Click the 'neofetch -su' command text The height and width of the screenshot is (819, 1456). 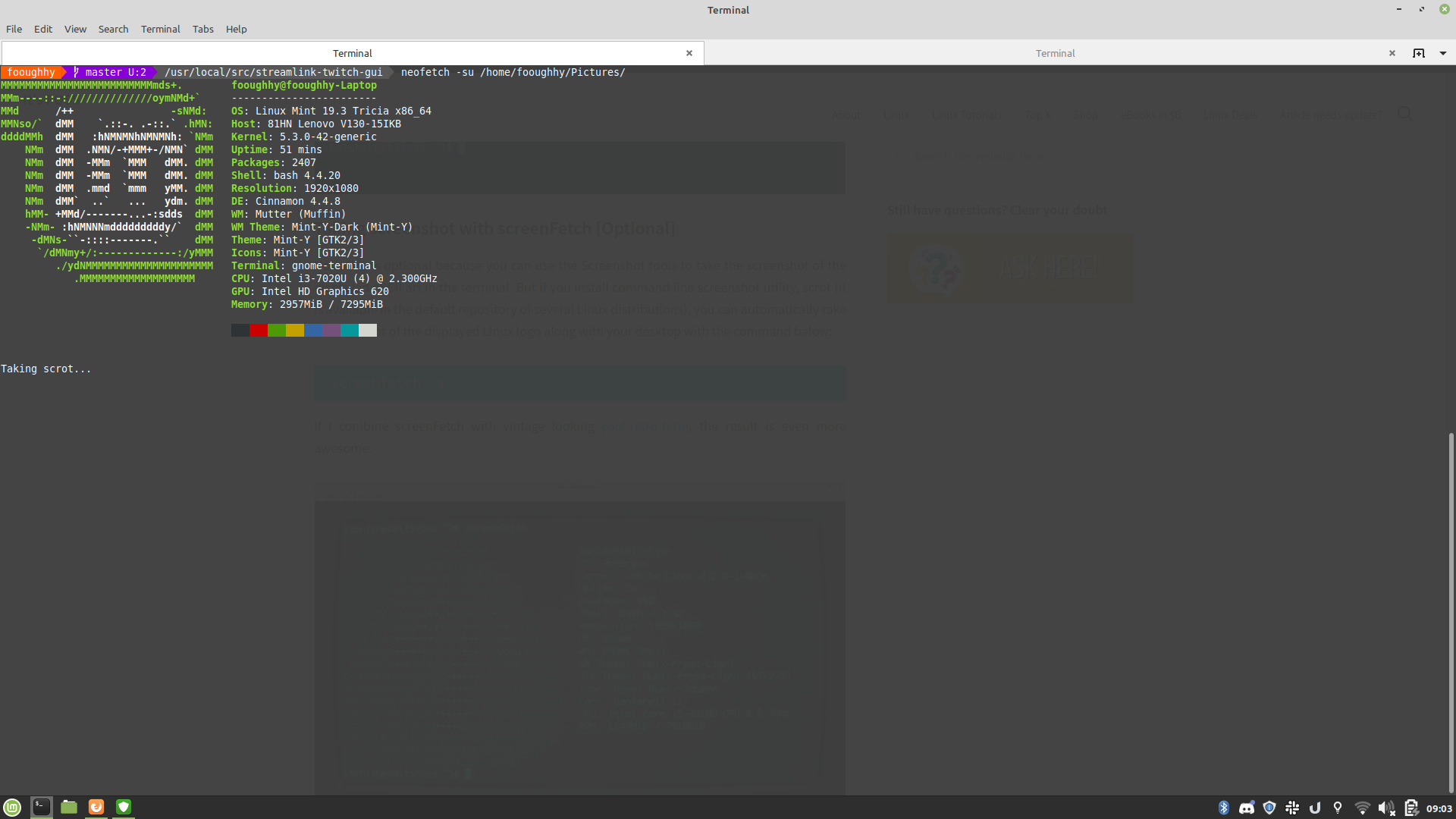[438, 72]
